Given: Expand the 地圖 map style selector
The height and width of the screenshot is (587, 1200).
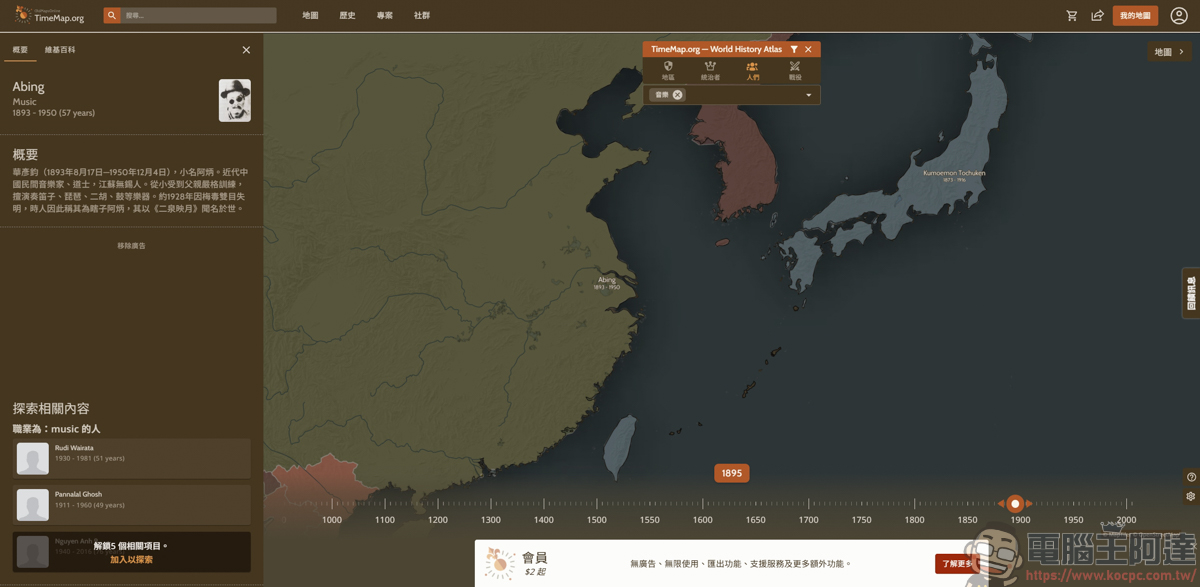Looking at the screenshot, I should tap(1169, 52).
